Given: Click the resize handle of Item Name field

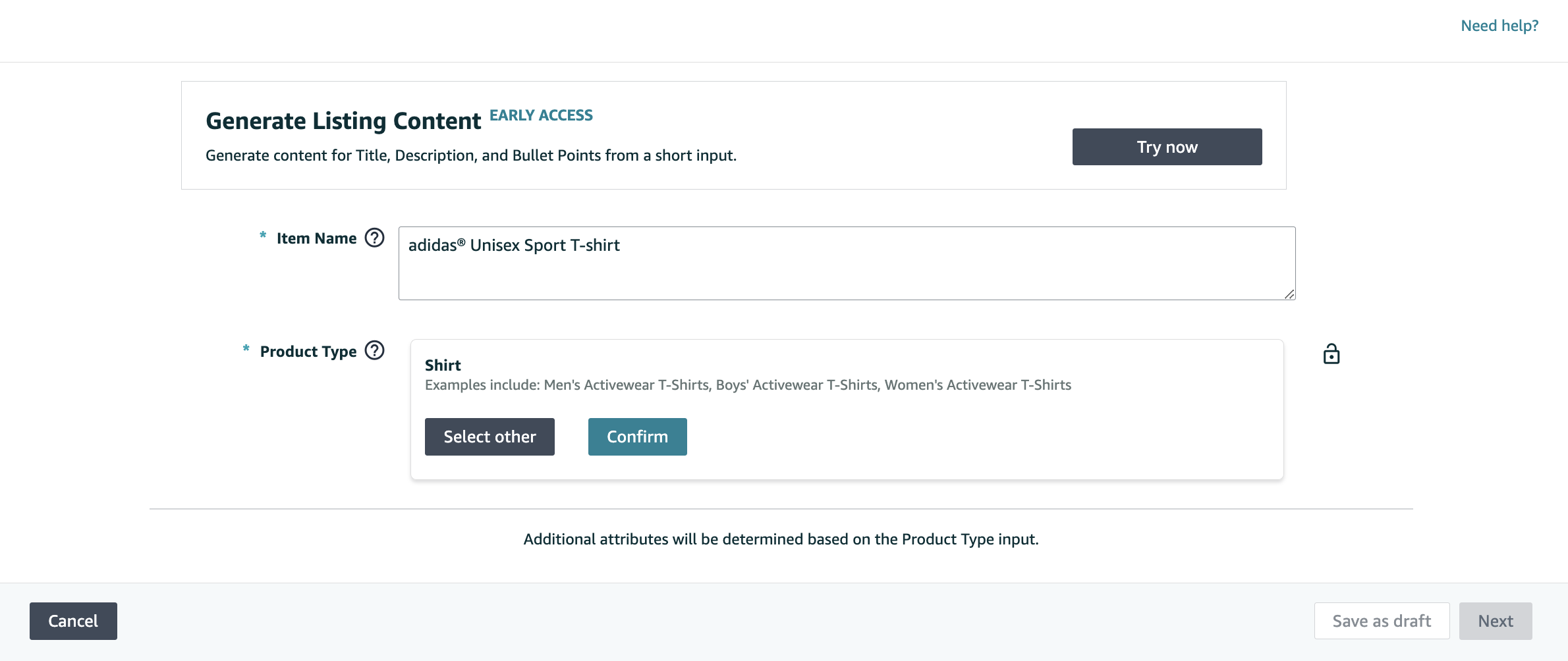Looking at the screenshot, I should coord(1289,296).
